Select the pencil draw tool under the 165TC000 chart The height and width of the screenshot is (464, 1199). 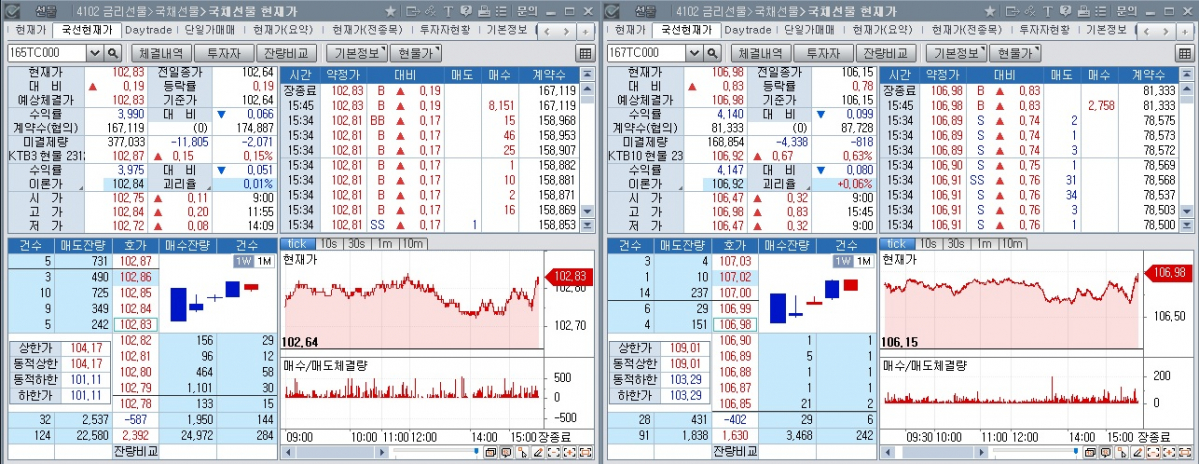538,453
